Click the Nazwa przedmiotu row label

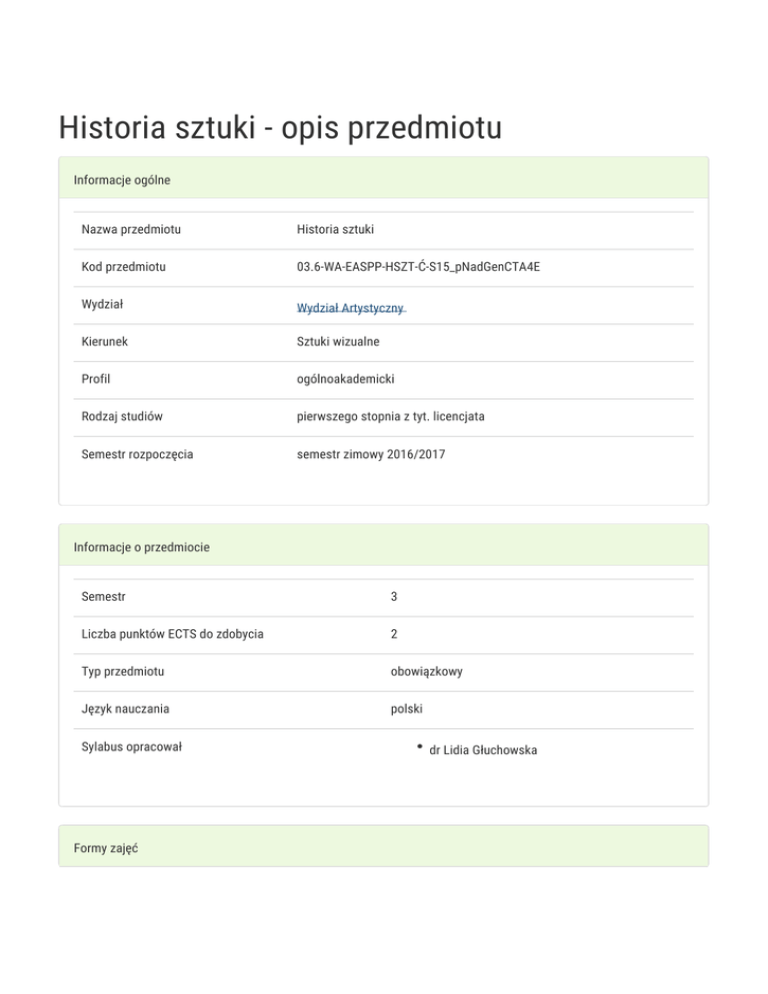pyautogui.click(x=131, y=230)
